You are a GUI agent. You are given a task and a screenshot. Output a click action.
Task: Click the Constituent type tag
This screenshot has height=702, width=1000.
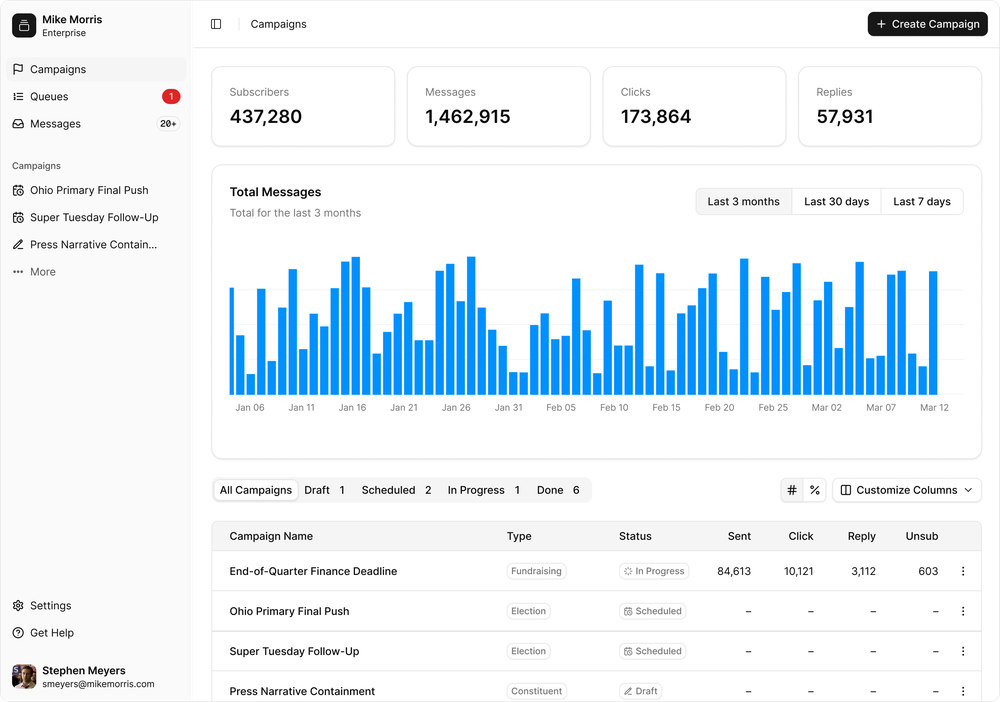click(x=536, y=691)
